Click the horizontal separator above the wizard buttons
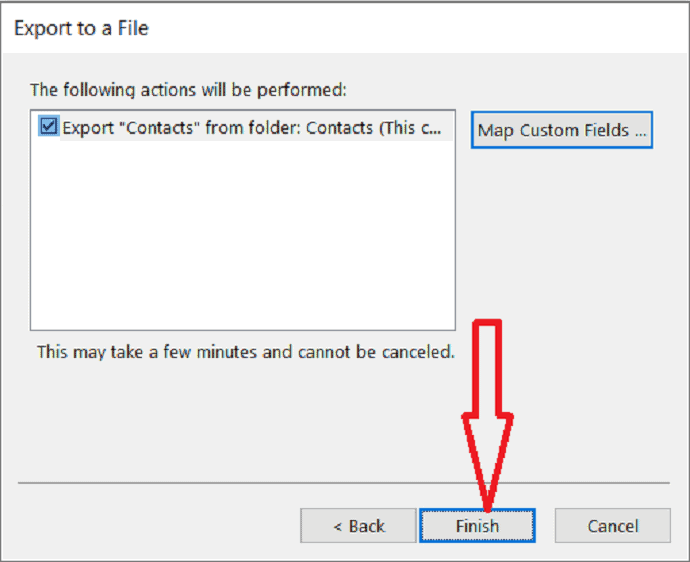 (344, 483)
